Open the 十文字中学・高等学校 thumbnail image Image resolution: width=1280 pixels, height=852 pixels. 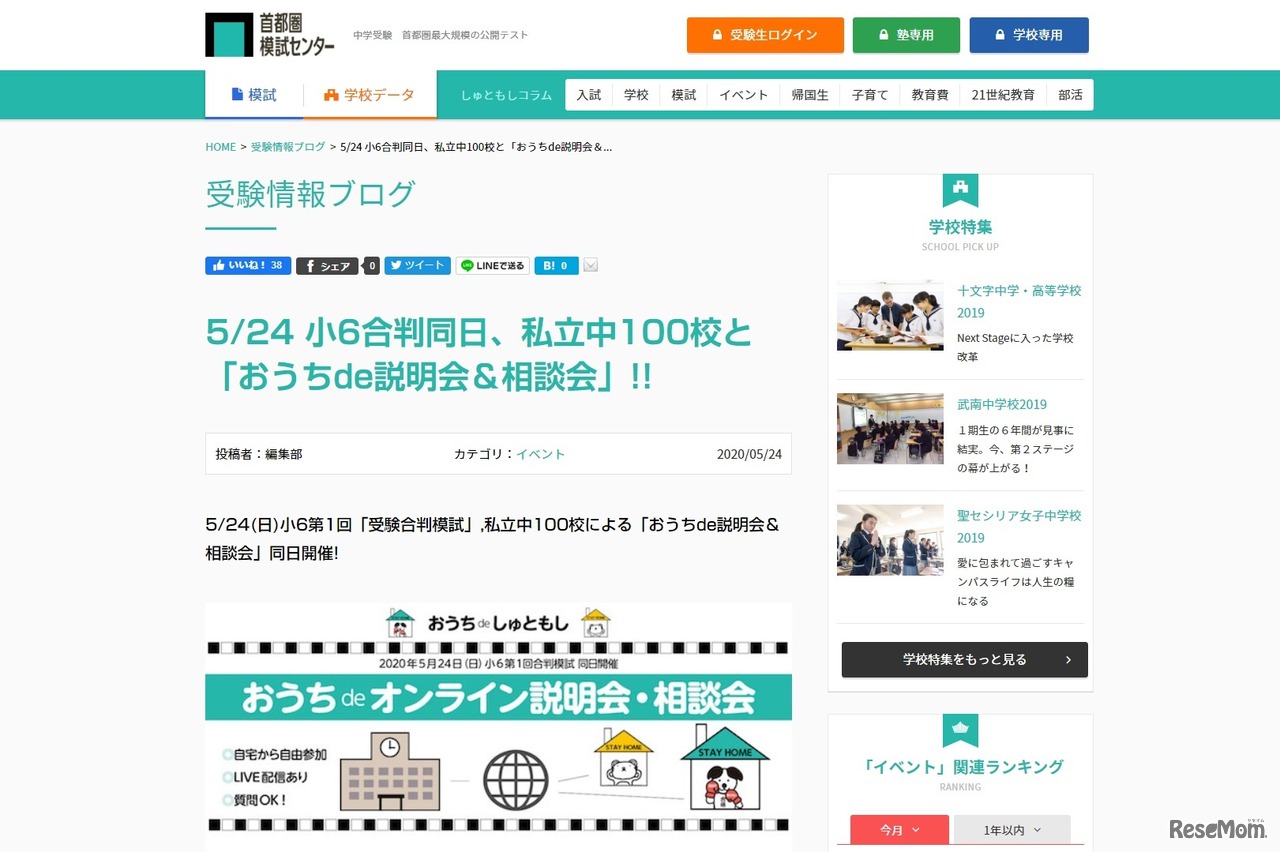click(x=890, y=316)
